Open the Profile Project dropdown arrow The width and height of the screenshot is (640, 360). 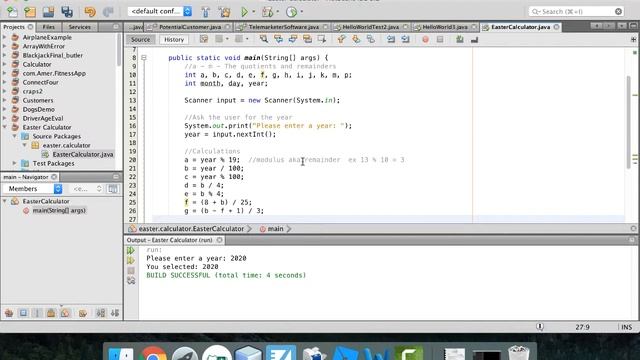[302, 11]
